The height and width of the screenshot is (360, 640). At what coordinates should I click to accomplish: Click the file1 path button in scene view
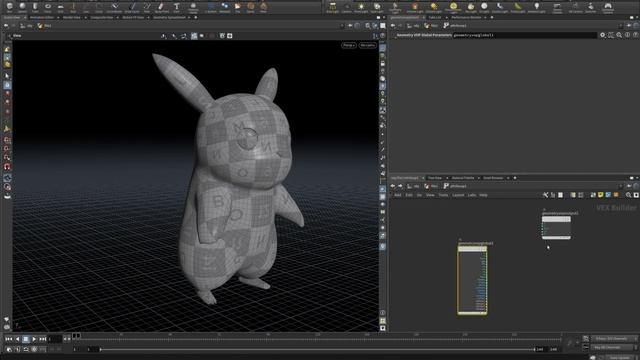44,26
